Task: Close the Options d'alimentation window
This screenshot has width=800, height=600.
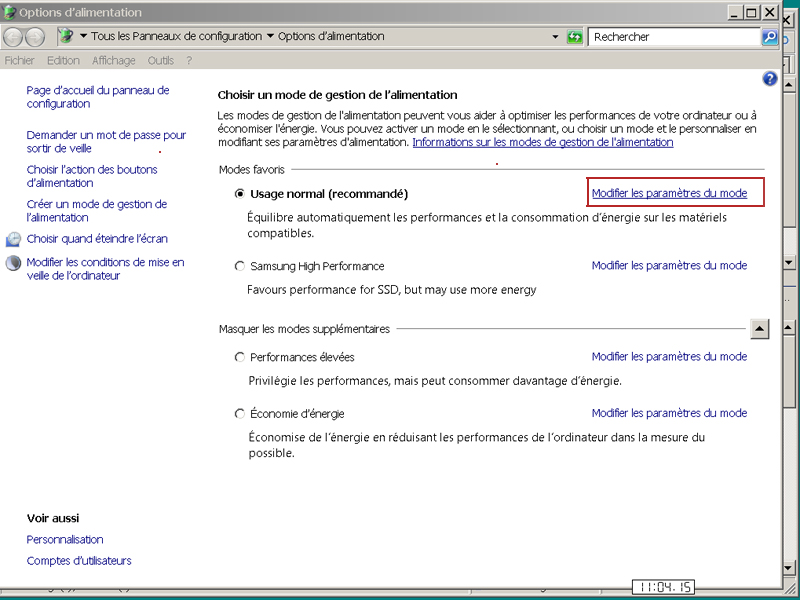Action: pos(769,13)
